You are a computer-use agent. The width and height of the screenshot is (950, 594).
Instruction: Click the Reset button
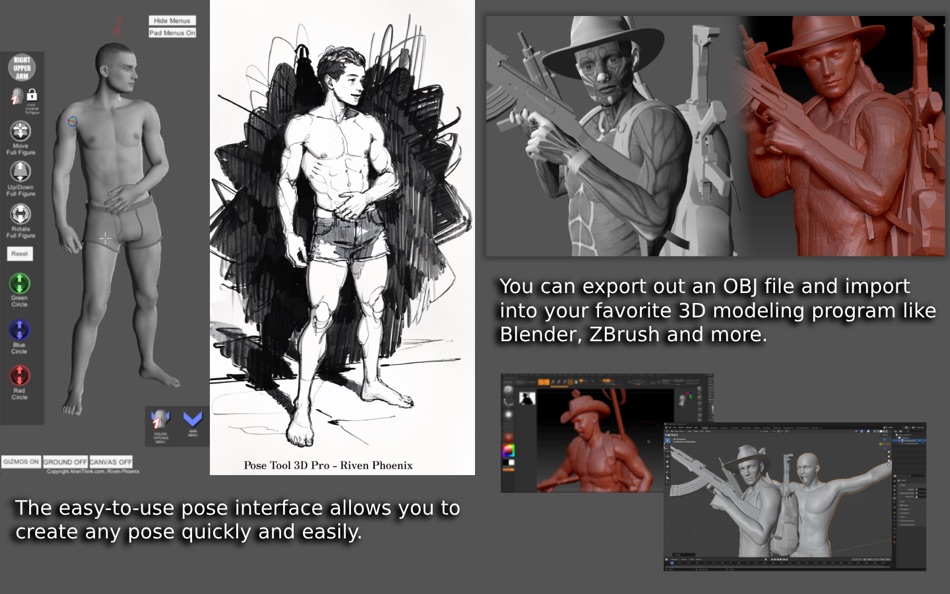pyautogui.click(x=20, y=253)
